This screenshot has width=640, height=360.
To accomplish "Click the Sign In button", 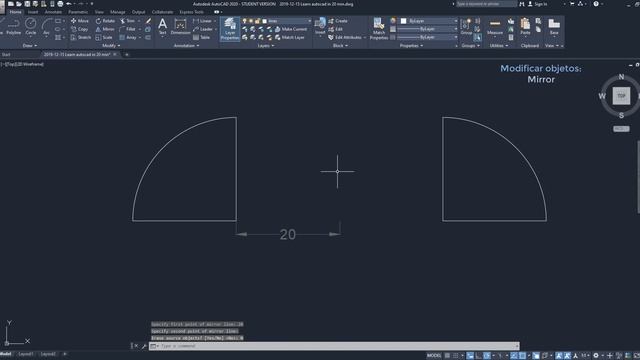I will pyautogui.click(x=538, y=4).
